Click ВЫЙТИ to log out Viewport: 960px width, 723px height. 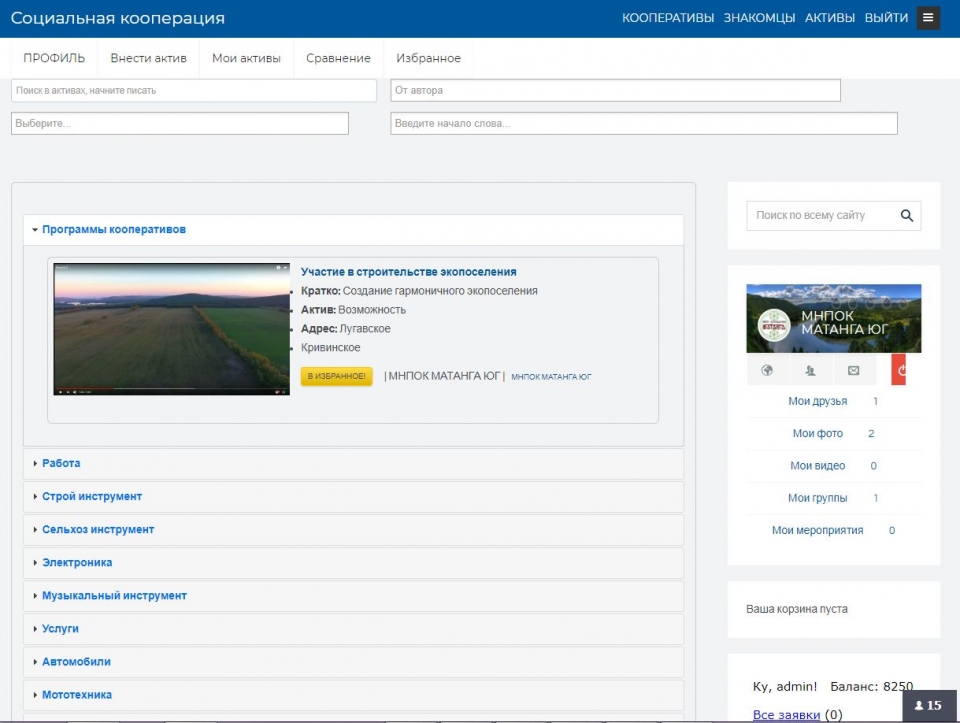886,18
